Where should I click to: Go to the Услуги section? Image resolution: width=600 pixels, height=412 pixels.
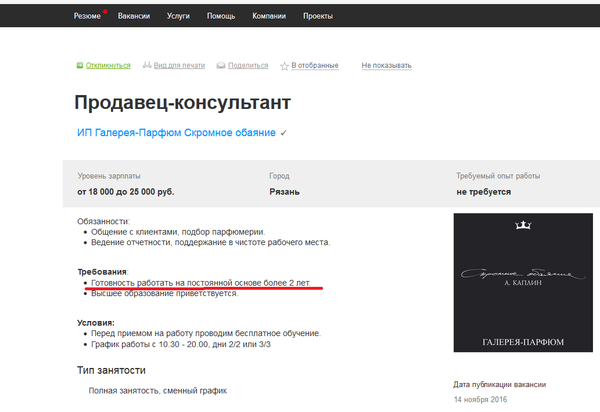pyautogui.click(x=179, y=17)
